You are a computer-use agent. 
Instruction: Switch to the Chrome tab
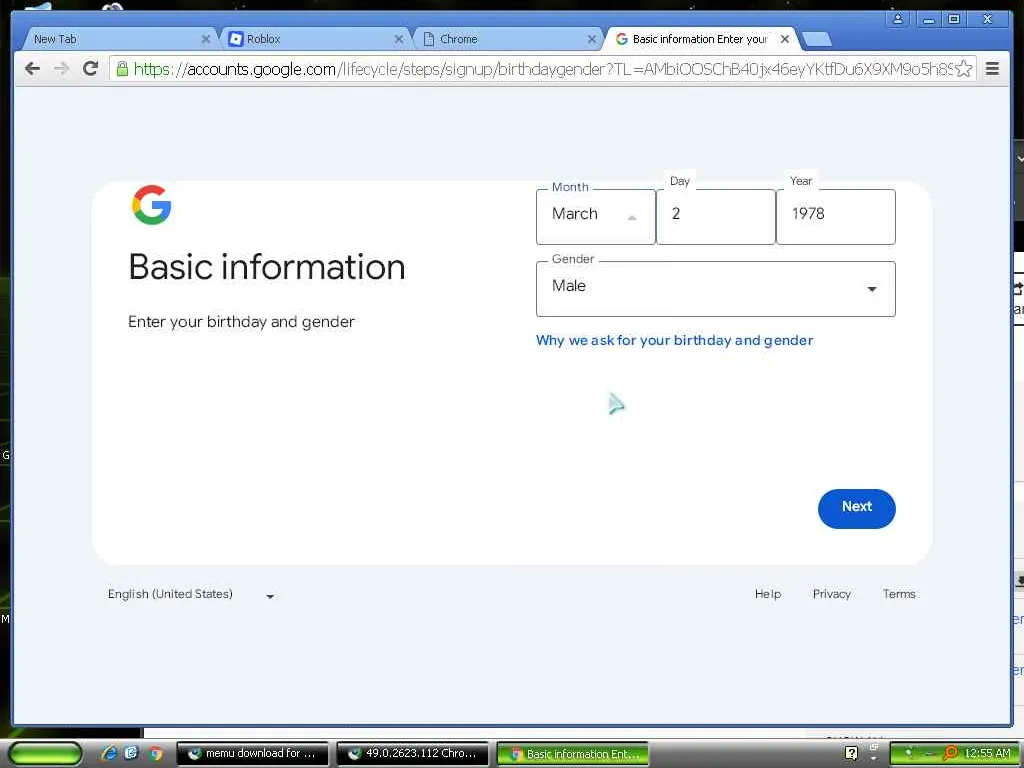[507, 39]
